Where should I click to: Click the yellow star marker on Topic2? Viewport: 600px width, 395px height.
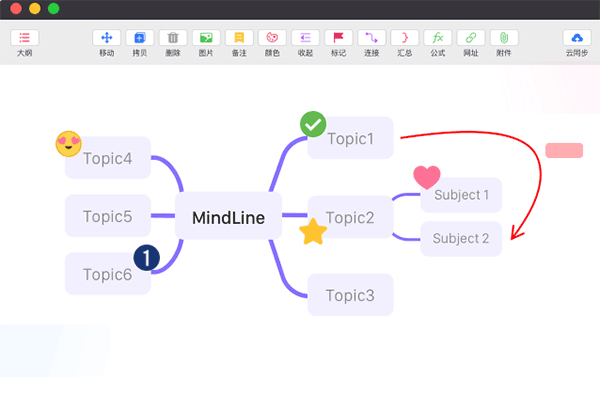pos(313,232)
